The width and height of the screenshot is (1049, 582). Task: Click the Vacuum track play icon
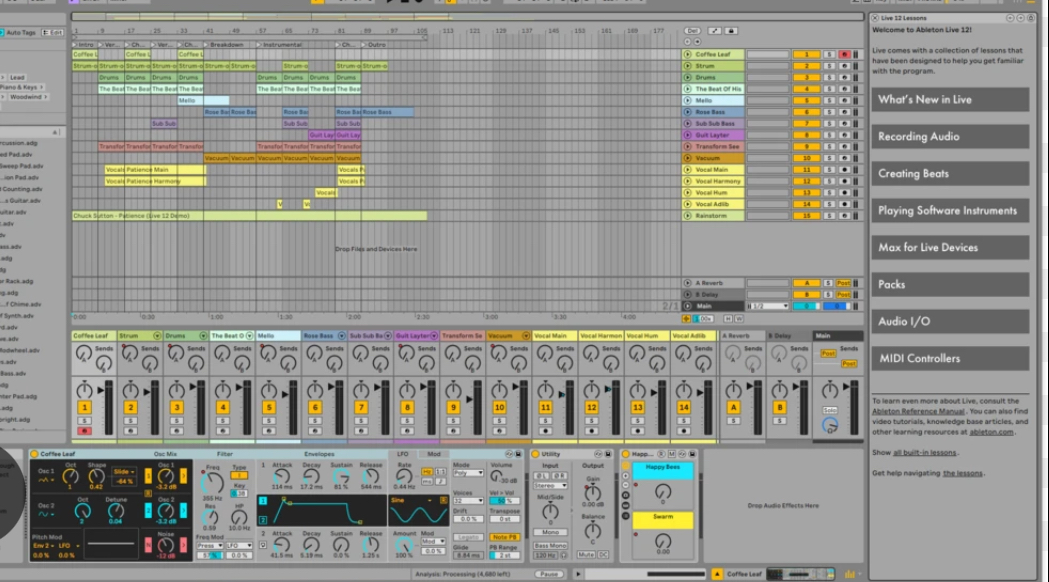[687, 158]
